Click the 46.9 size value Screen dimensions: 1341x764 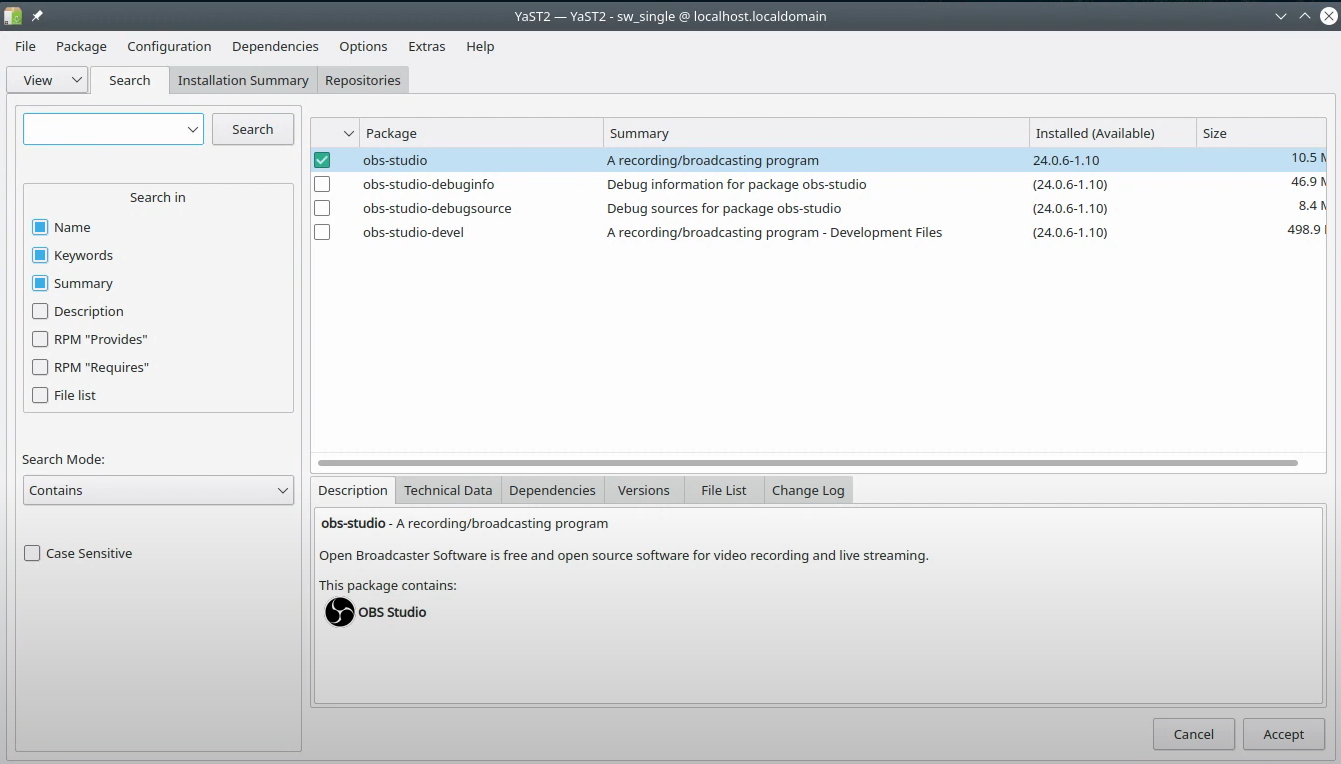pos(1308,182)
